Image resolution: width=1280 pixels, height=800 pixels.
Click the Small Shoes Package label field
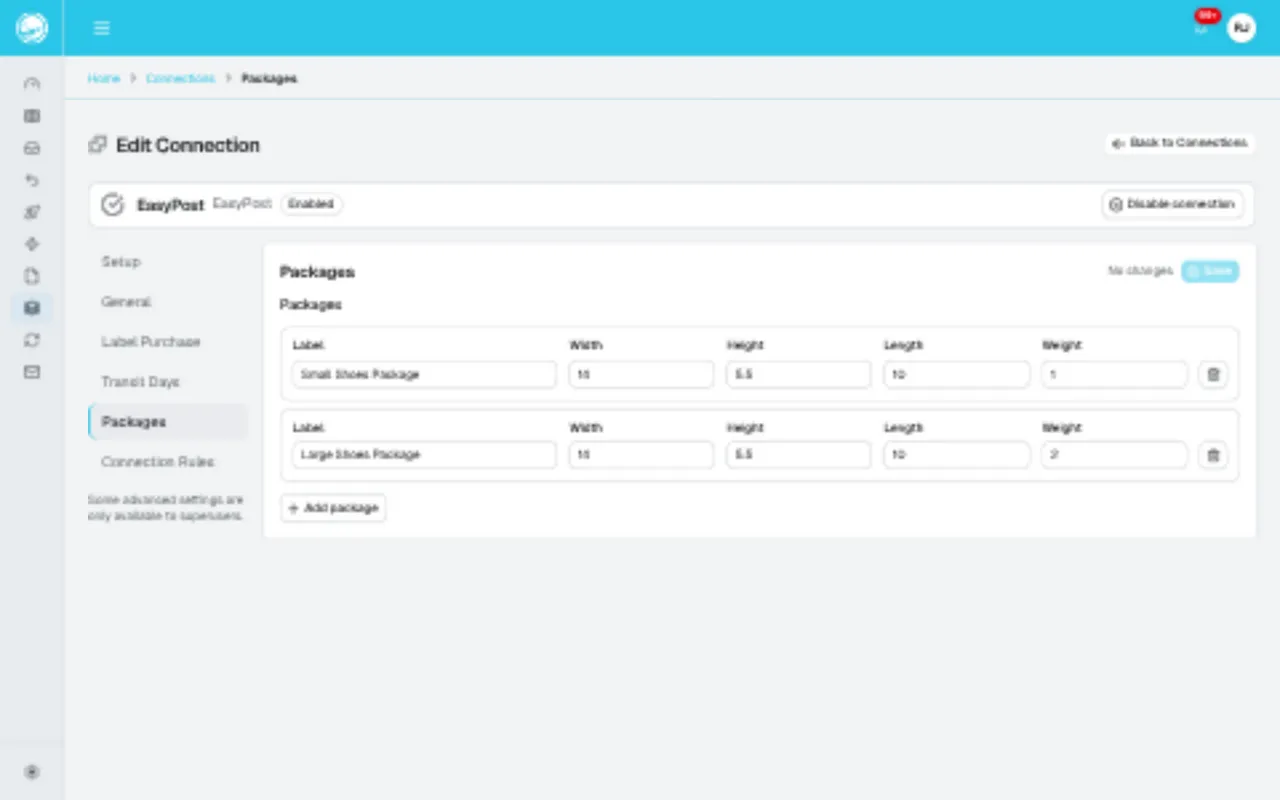pos(424,375)
